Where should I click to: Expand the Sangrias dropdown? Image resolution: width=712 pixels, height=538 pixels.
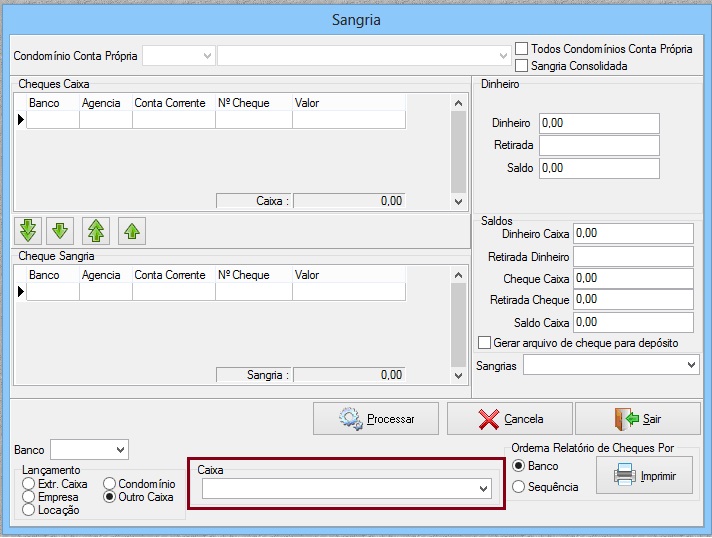click(691, 366)
